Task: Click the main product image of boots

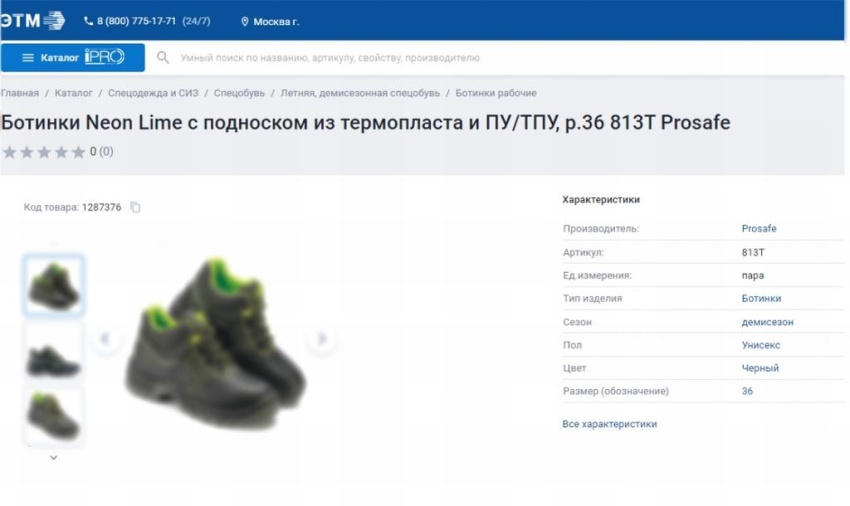Action: (x=215, y=343)
